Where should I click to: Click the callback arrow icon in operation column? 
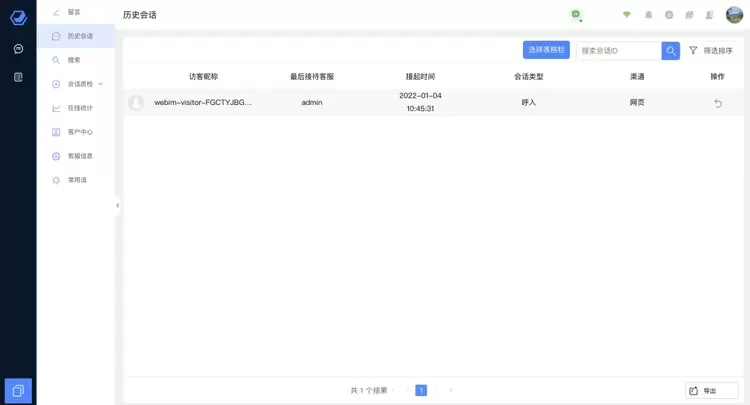pos(717,103)
